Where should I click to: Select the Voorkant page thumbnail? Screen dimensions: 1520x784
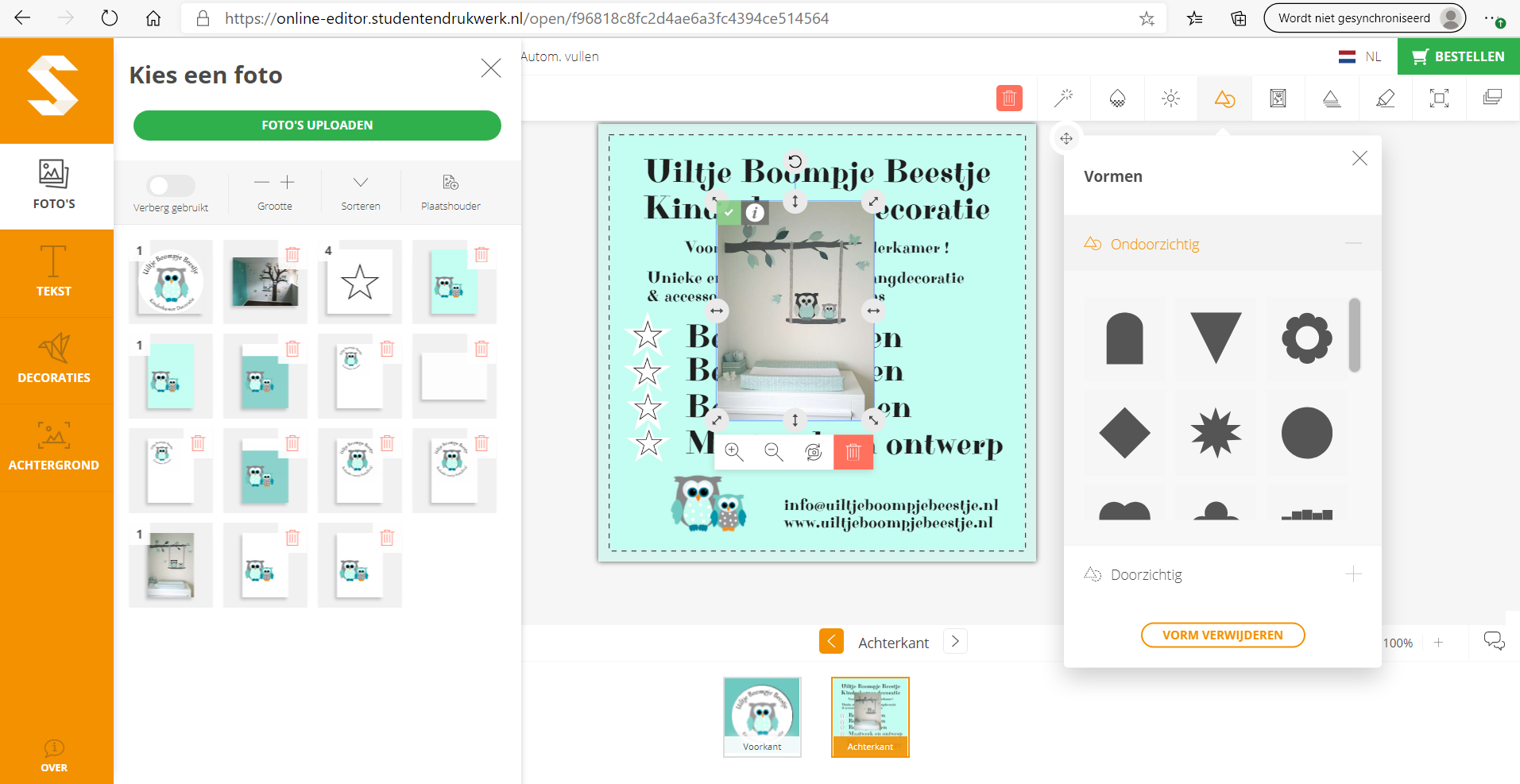click(762, 716)
